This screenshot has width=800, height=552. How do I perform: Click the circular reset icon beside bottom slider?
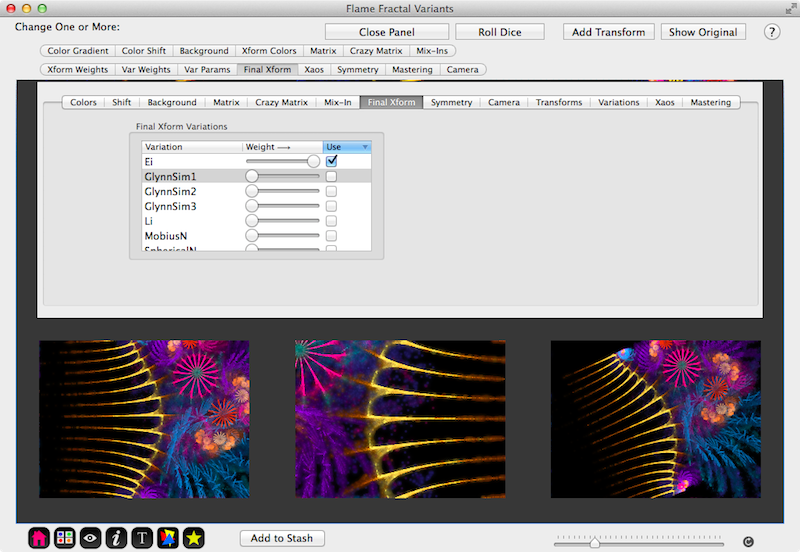click(748, 542)
